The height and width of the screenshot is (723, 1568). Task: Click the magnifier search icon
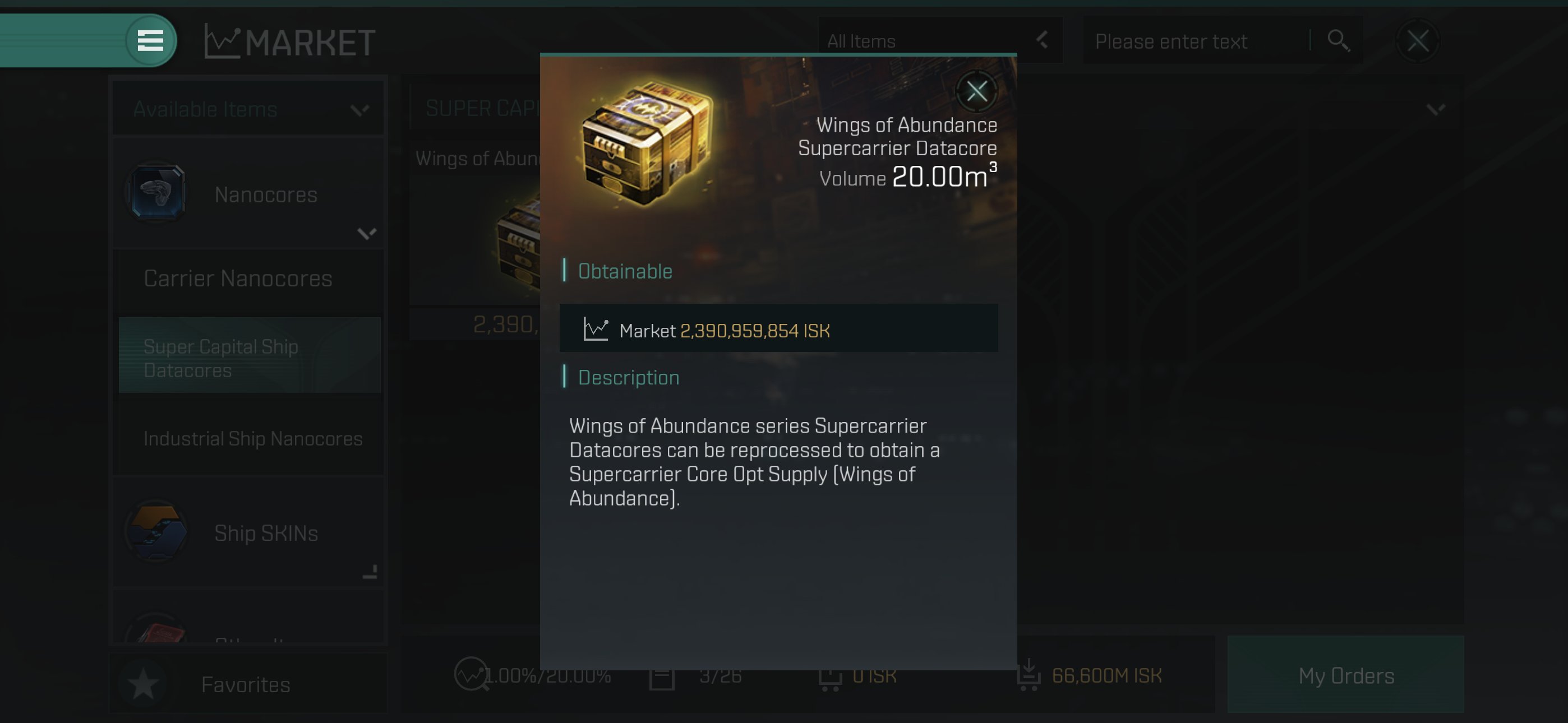pos(1338,41)
